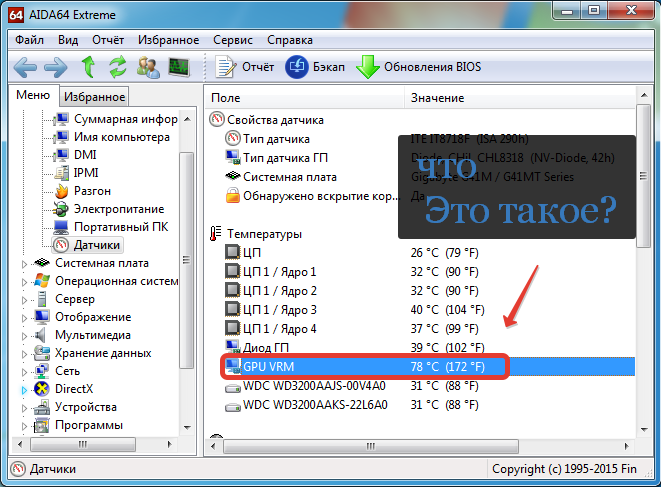The height and width of the screenshot is (487, 661).
Task: Open the monitor diagnostics icon in toolbar
Action: (x=179, y=67)
